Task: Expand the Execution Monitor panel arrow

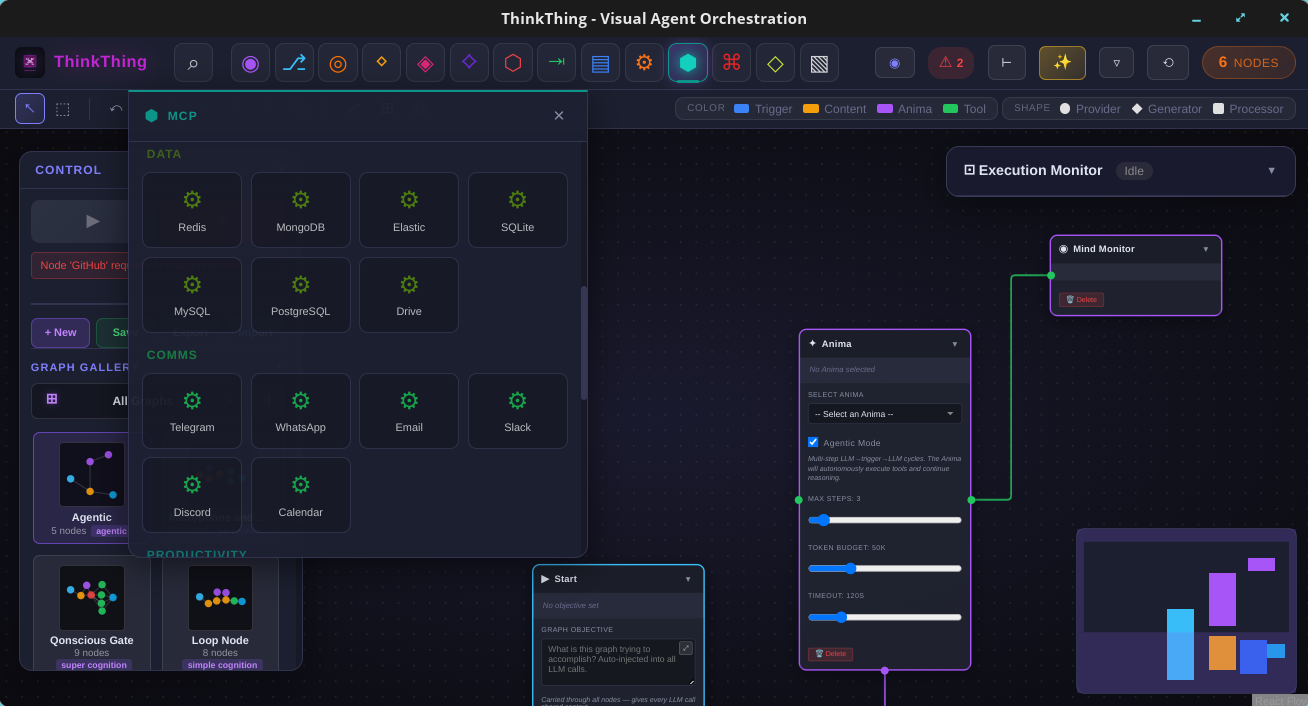Action: (x=1271, y=171)
